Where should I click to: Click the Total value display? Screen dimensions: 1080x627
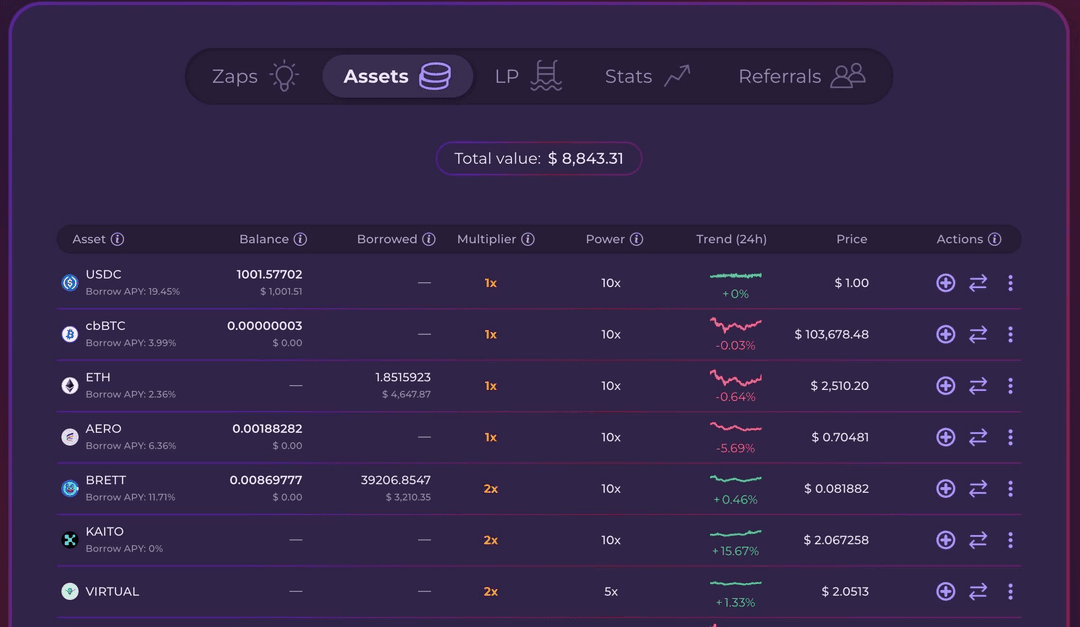pyautogui.click(x=539, y=158)
